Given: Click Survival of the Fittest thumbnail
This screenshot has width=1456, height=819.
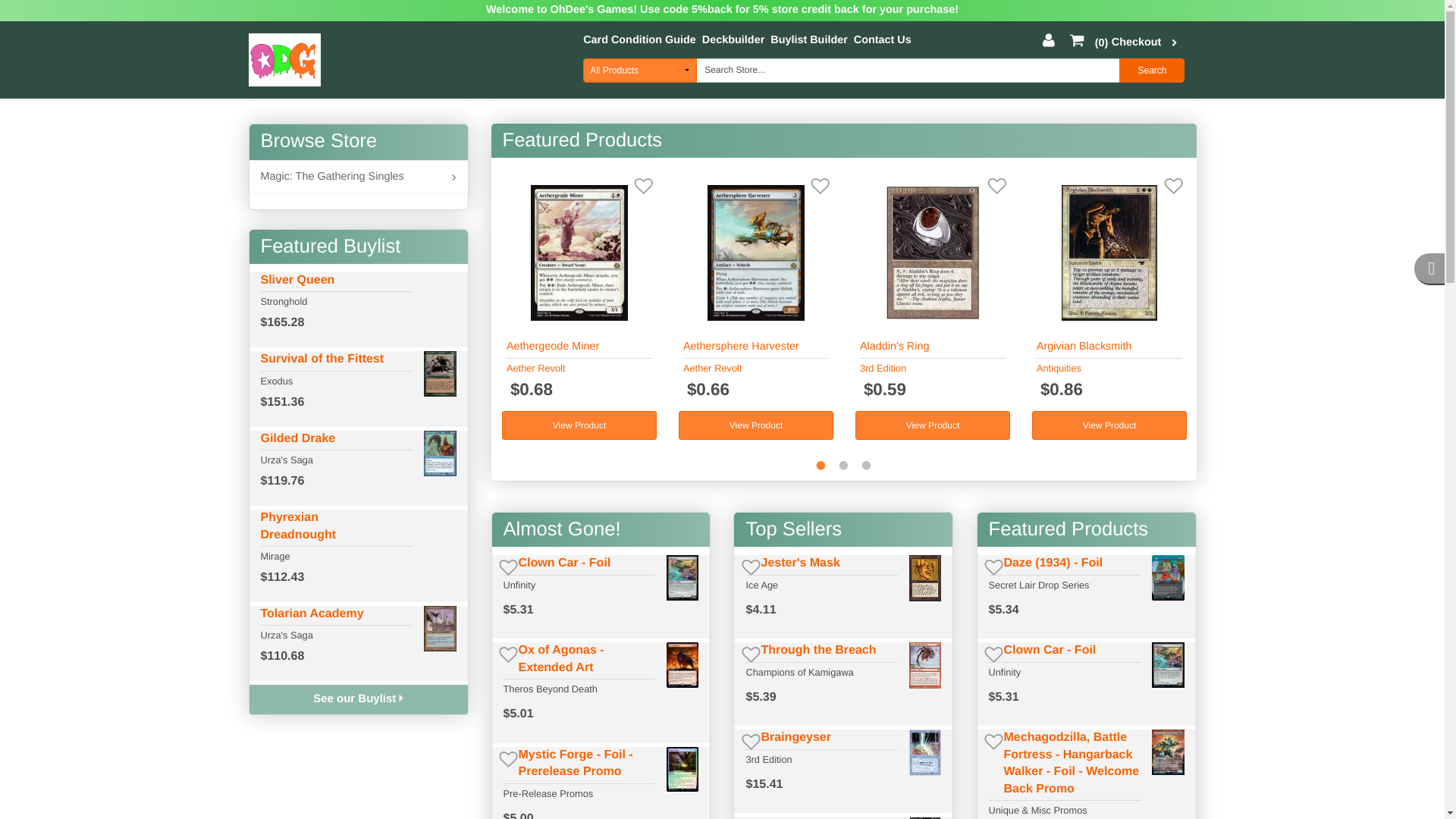Looking at the screenshot, I should 440,374.
